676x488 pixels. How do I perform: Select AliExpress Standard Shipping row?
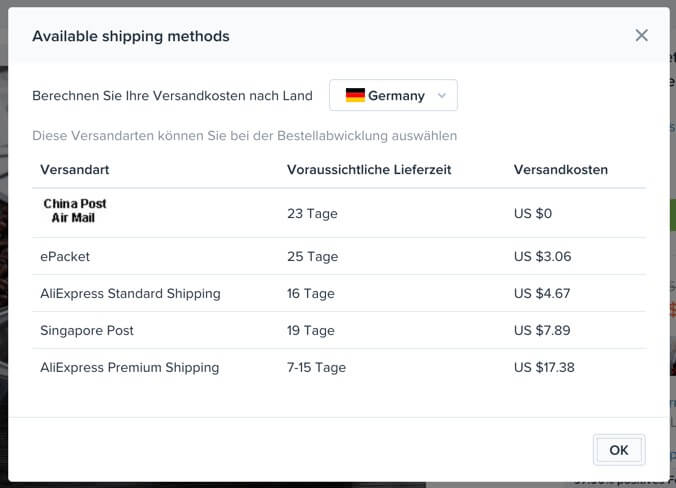pyautogui.click(x=338, y=294)
